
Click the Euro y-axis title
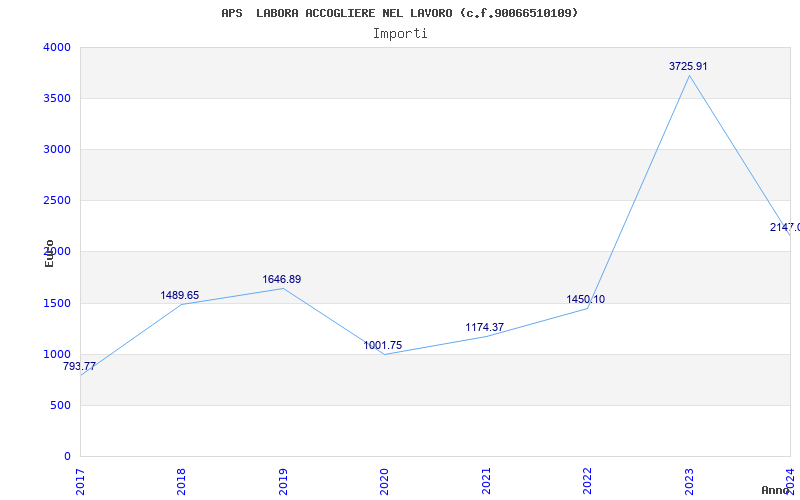pyautogui.click(x=49, y=253)
